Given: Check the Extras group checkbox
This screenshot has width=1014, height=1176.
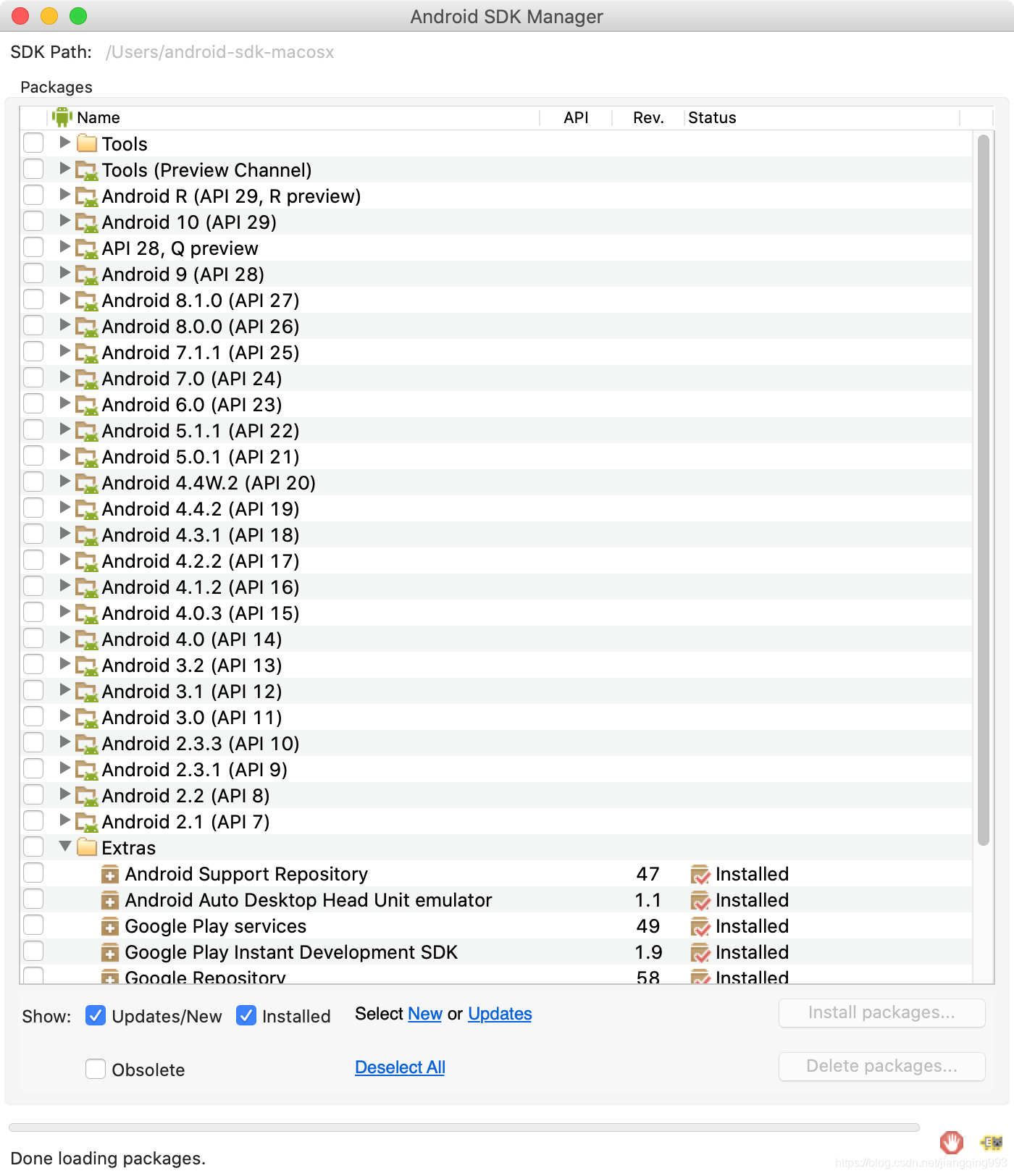Looking at the screenshot, I should pyautogui.click(x=33, y=847).
